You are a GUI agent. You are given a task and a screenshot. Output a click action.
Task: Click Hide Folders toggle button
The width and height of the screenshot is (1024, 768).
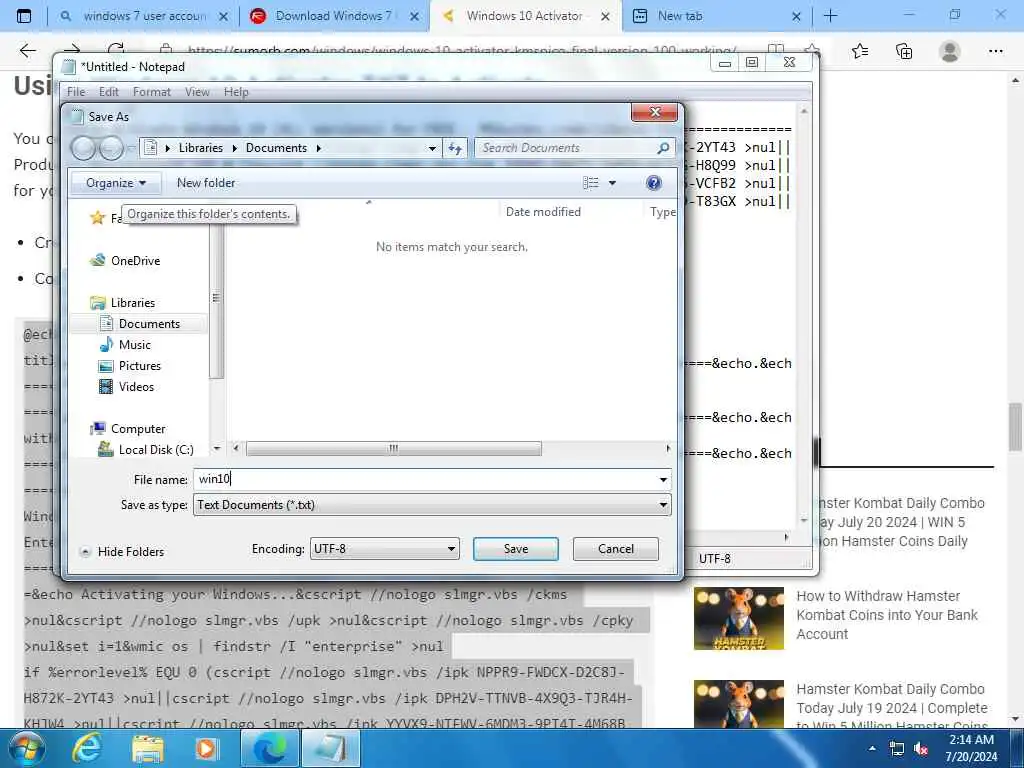122,551
